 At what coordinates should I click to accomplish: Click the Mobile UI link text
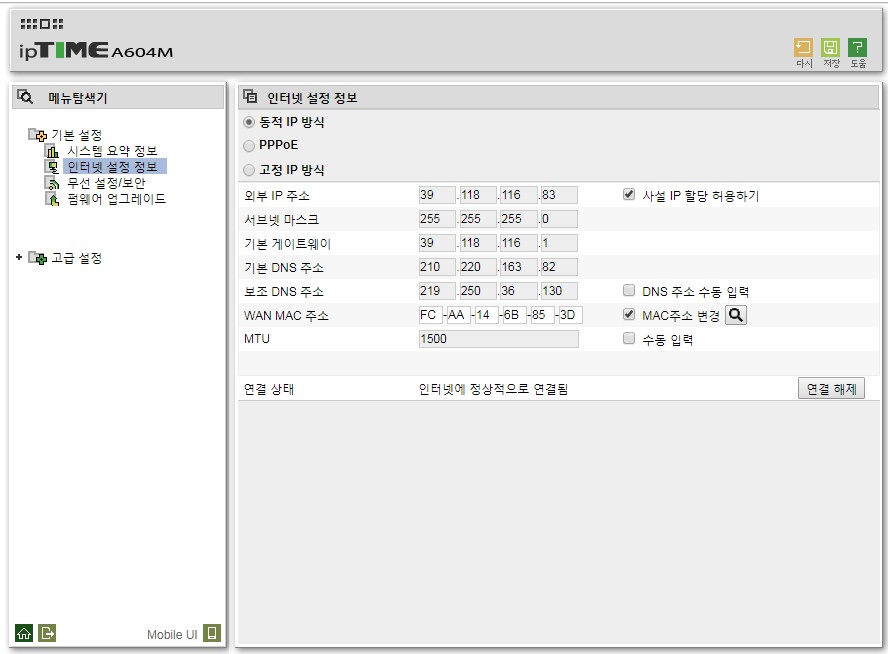pos(172,635)
